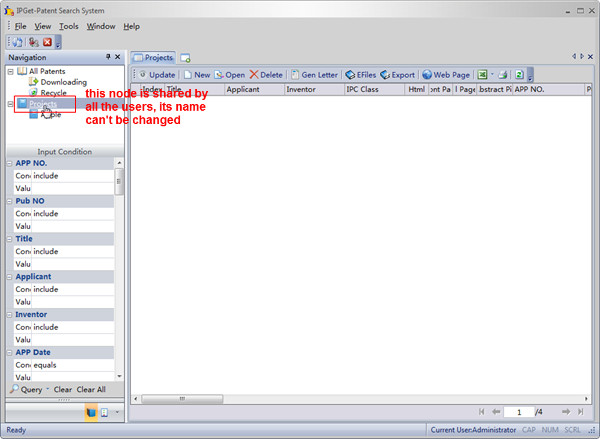Image resolution: width=600 pixels, height=439 pixels.
Task: Click Open in the projects toolbar
Action: (230, 75)
